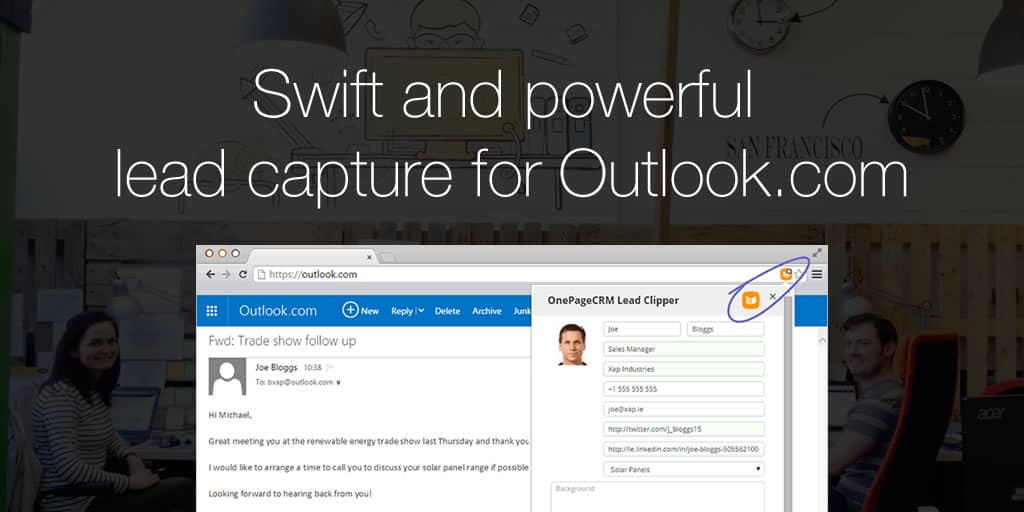Click the Lead Clipper panel scrollbar

[788, 404]
